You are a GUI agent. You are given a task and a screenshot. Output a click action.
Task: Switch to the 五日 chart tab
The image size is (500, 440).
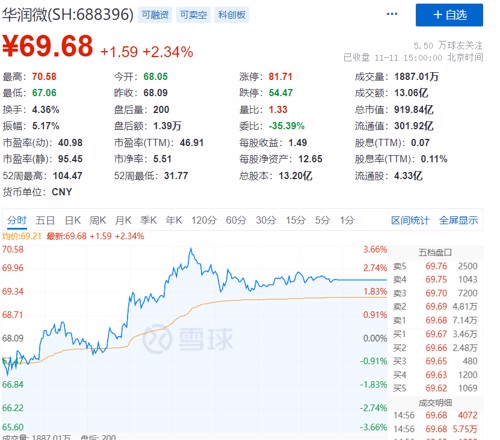pos(45,220)
